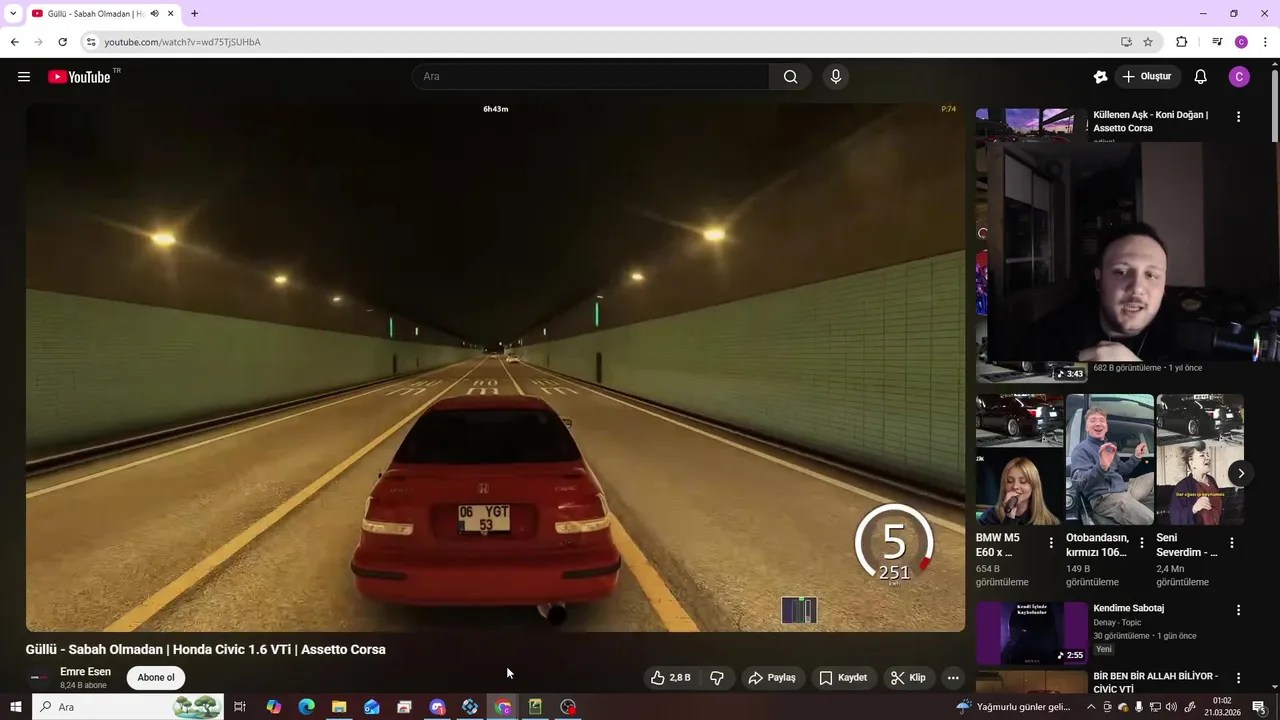Like the video with thumbs up

(670, 678)
